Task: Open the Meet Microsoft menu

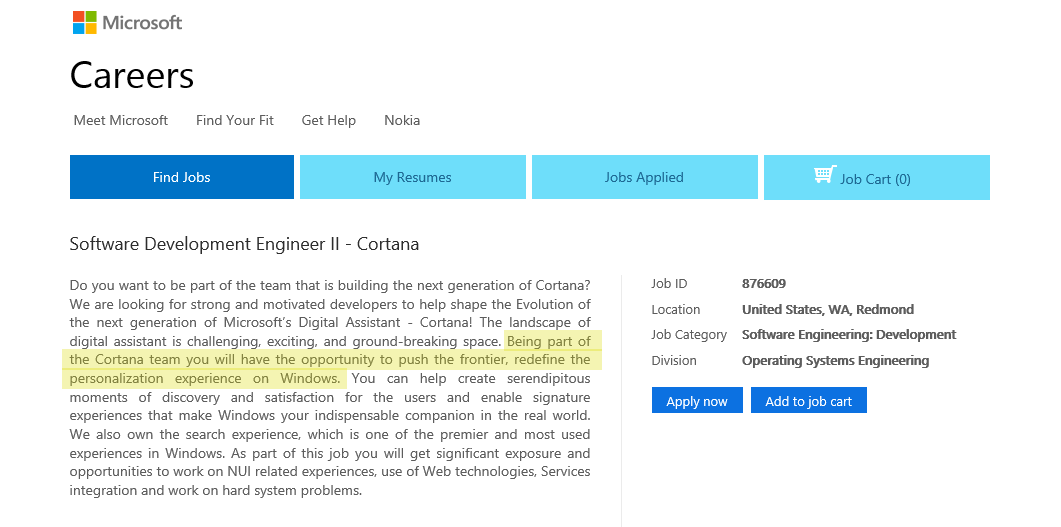Action: click(120, 120)
